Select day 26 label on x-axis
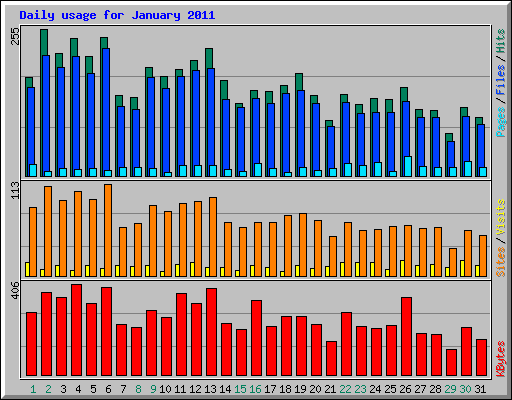 click(x=405, y=389)
